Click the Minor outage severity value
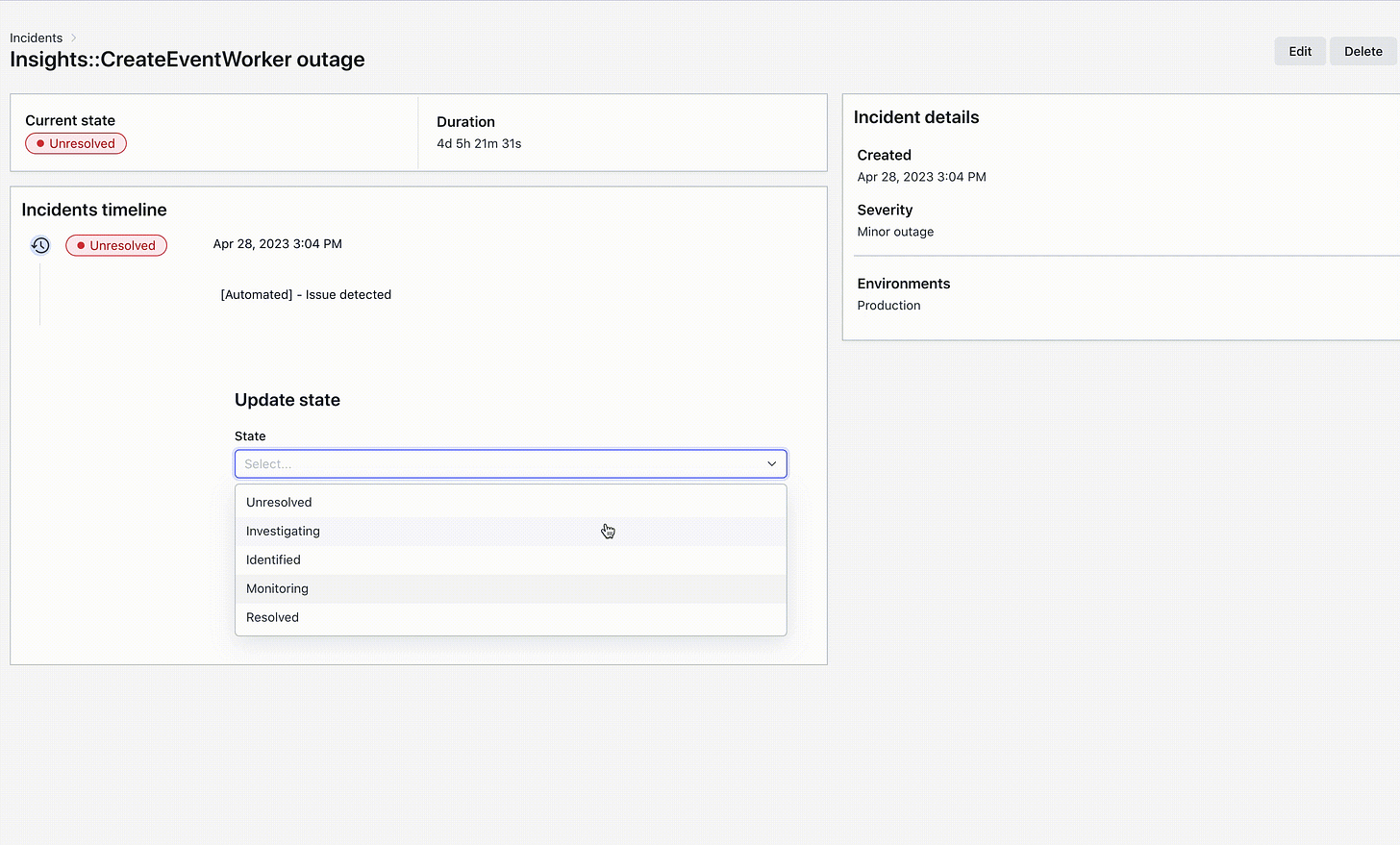The width and height of the screenshot is (1400, 845). (895, 232)
